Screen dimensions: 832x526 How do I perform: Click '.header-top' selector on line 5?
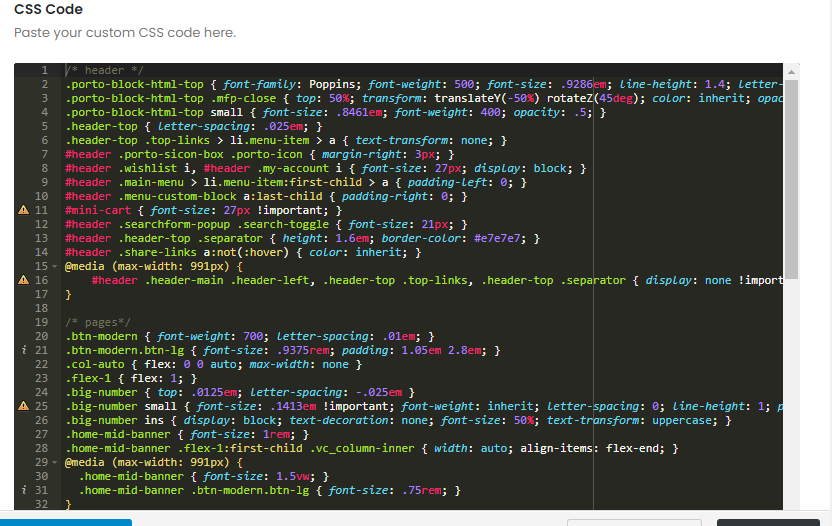tap(101, 126)
